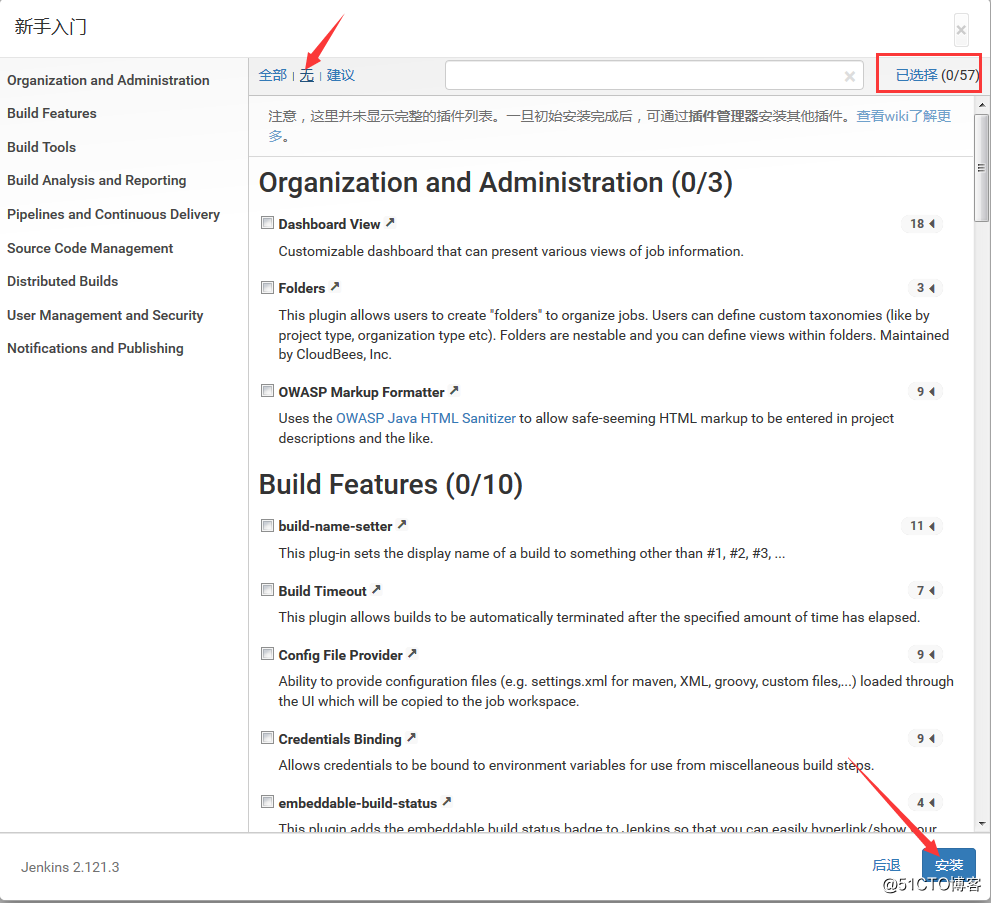Open Dashboard View external plugin link icon
The height and width of the screenshot is (903, 991).
(391, 222)
